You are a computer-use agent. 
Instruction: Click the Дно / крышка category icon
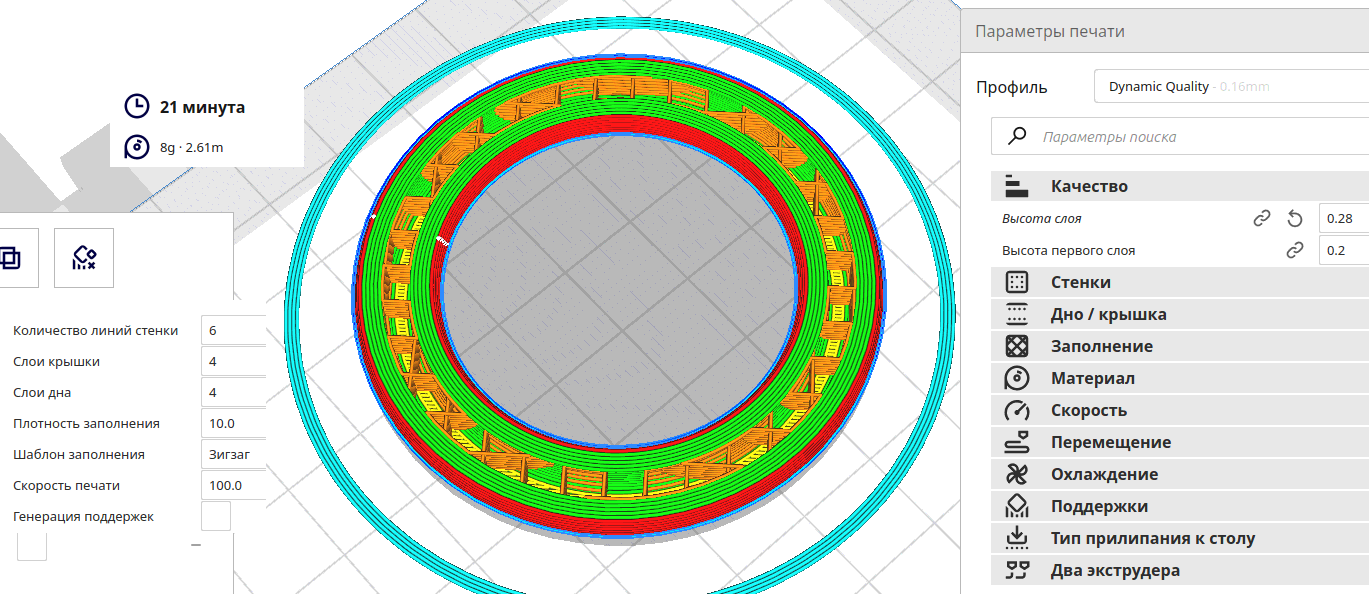1016,314
